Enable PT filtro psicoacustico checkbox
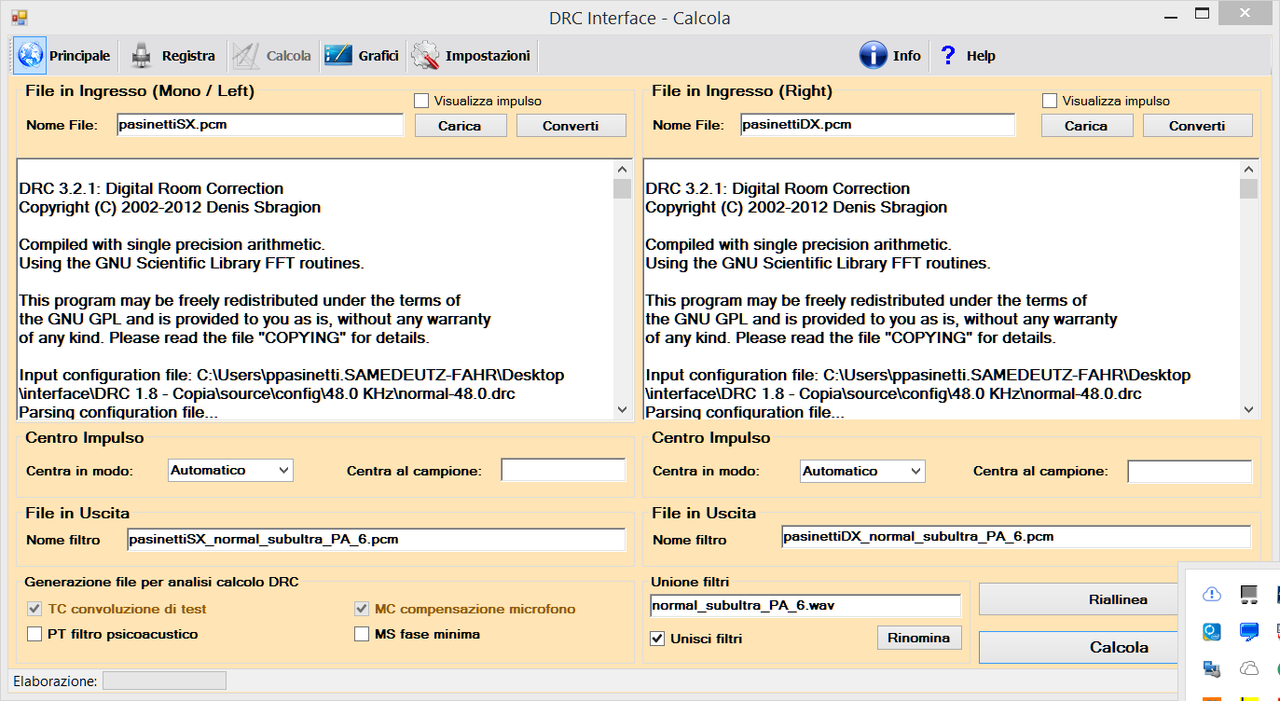1280x701 pixels. 35,634
